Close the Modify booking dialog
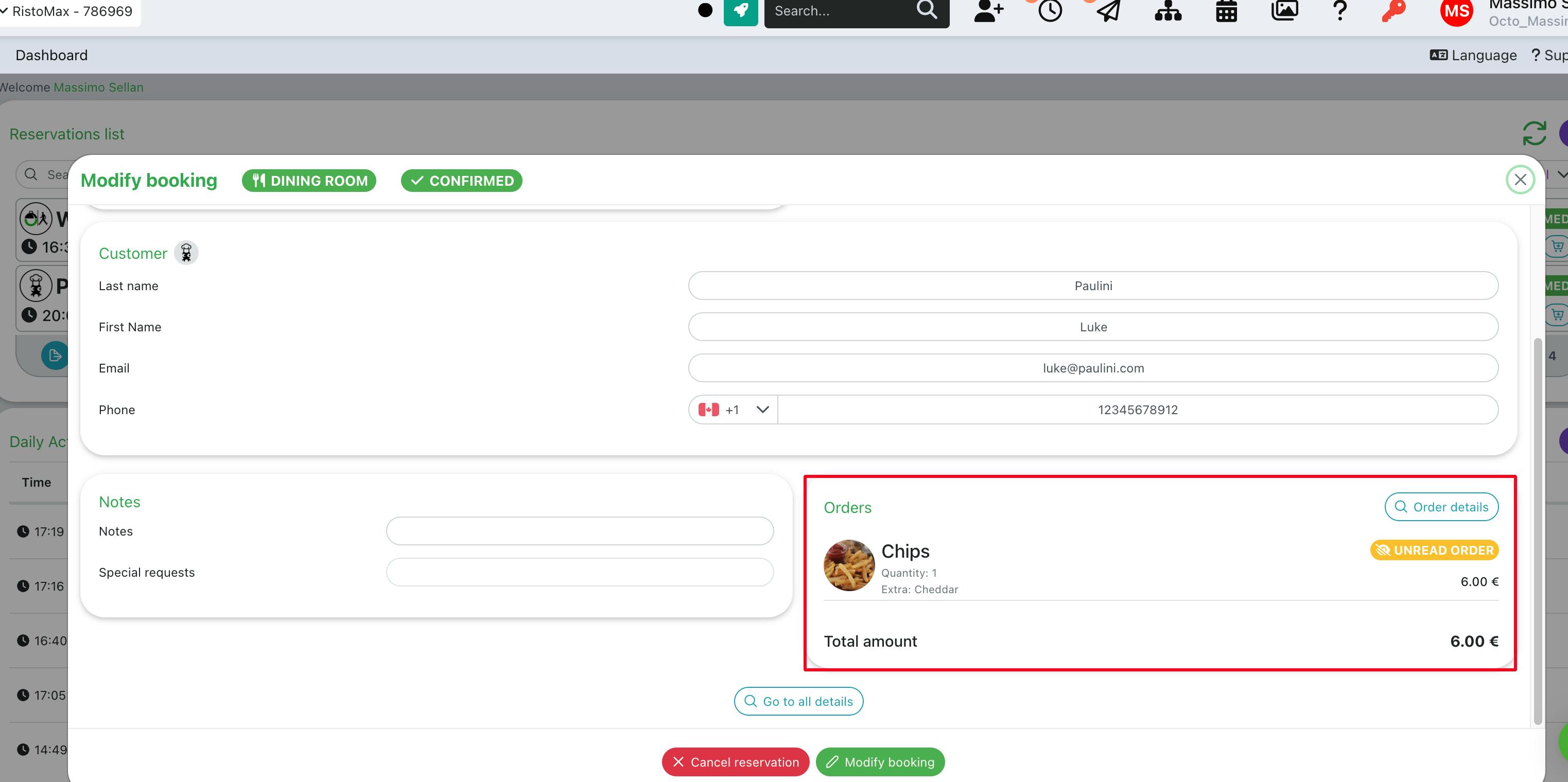Screen dimensions: 1568x782 tap(1520, 180)
